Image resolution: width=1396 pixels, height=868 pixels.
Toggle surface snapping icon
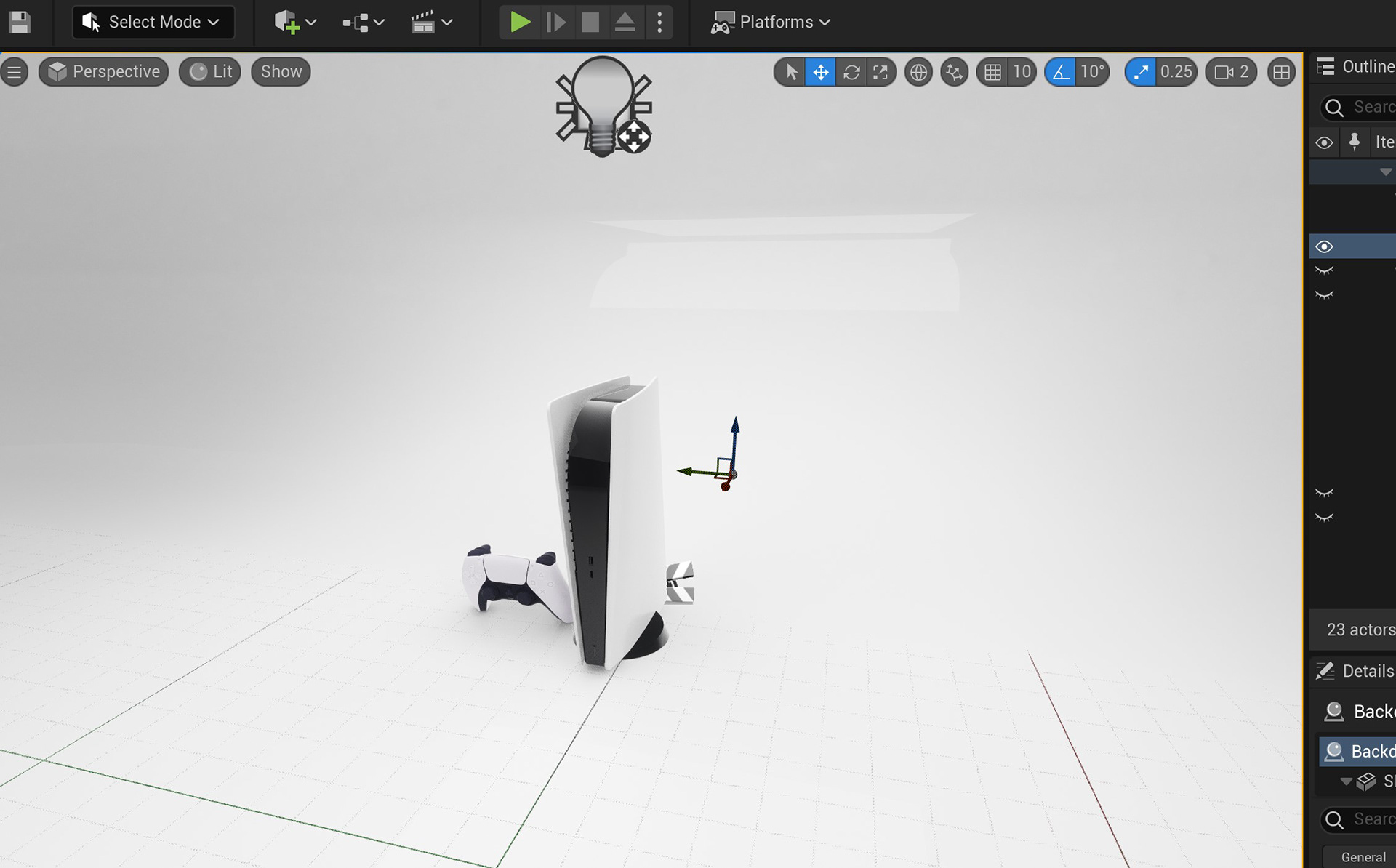954,72
